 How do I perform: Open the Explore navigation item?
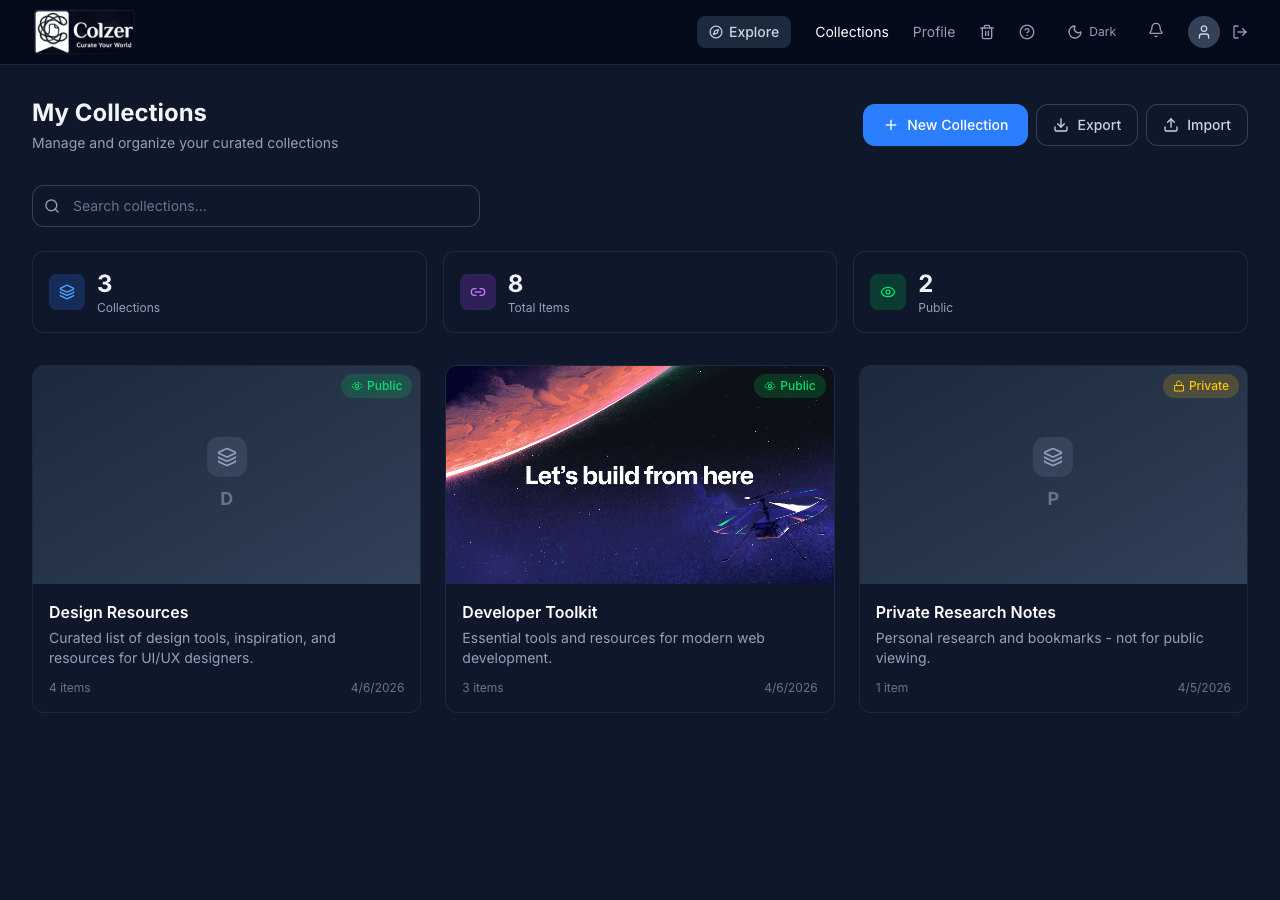tap(744, 32)
